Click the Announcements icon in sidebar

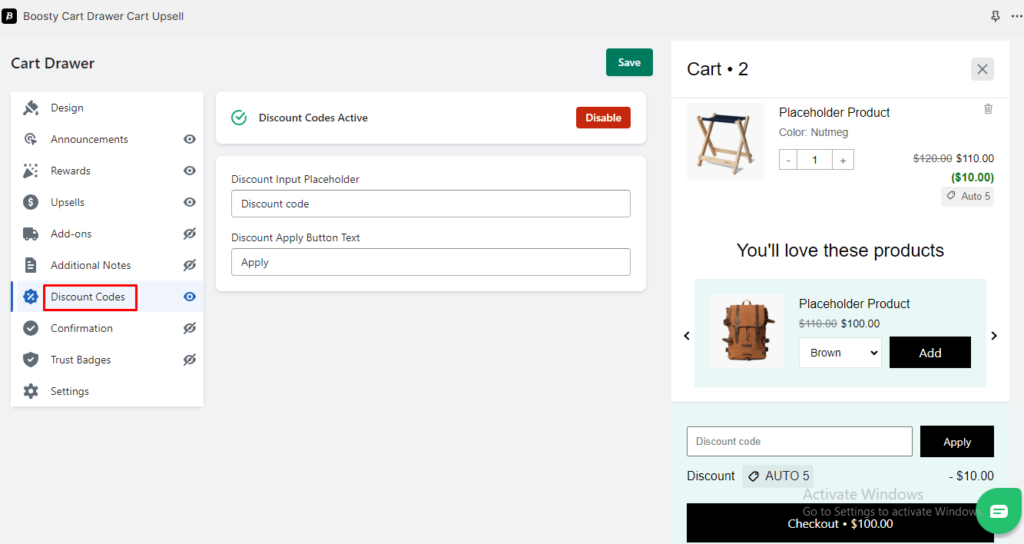[x=31, y=139]
